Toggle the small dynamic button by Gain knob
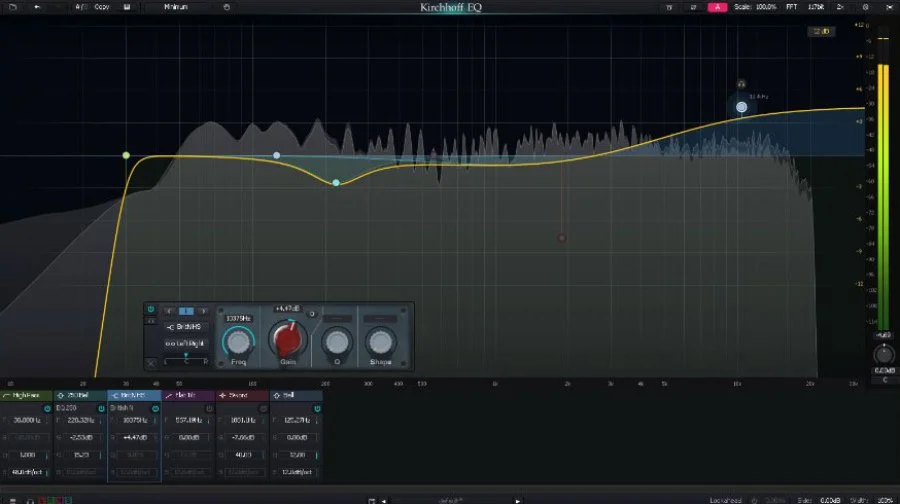This screenshot has width=900, height=504. click(312, 314)
